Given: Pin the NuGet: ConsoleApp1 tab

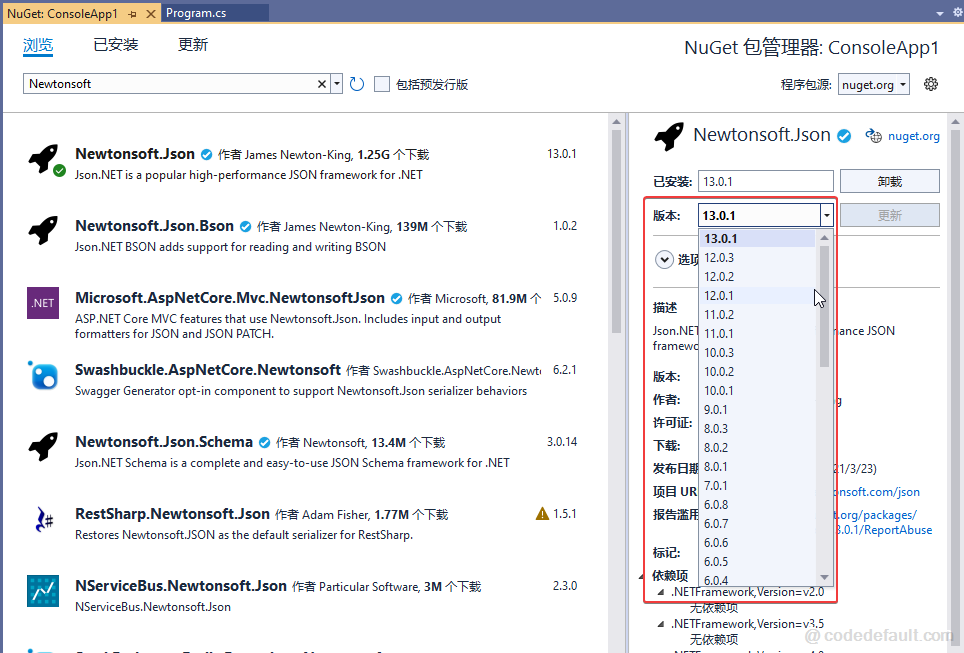Looking at the screenshot, I should [x=132, y=14].
